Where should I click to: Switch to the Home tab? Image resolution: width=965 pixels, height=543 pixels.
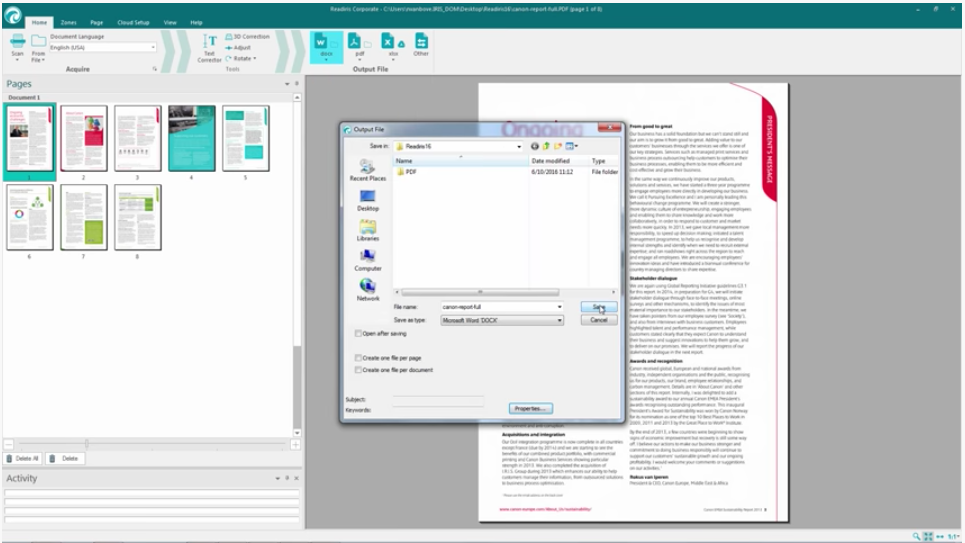[x=39, y=22]
